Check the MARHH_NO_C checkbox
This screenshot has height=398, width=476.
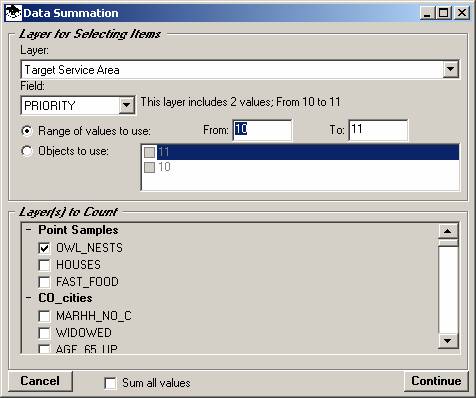pos(44,316)
